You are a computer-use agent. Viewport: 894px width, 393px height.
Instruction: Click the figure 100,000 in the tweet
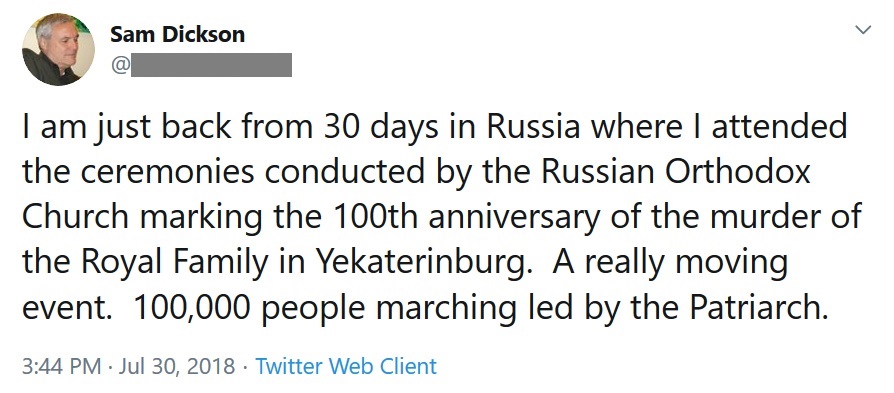point(192,309)
